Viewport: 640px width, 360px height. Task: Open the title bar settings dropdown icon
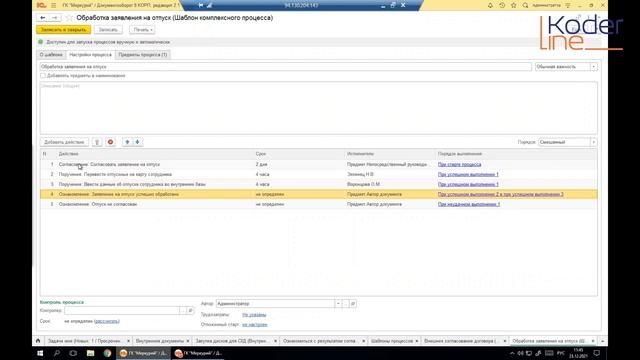tap(568, 5)
